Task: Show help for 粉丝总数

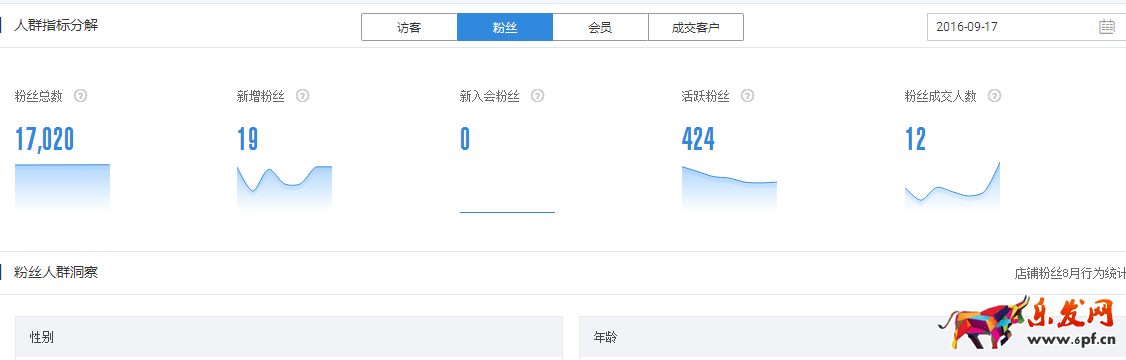Action: coord(80,96)
